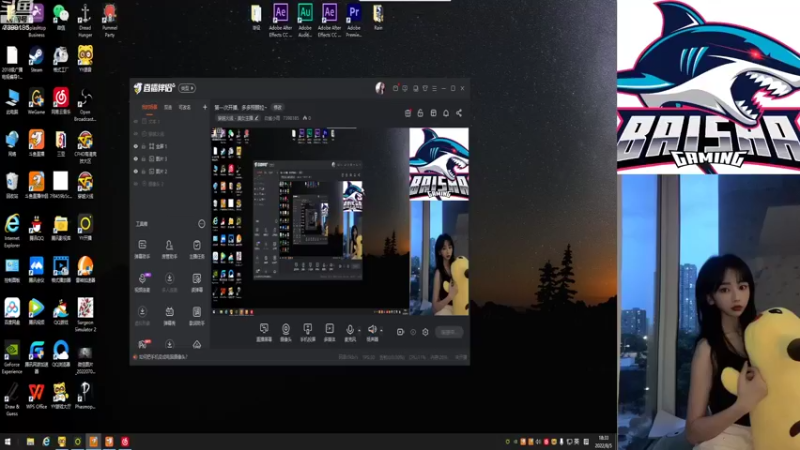
Task: Toggle lock for Image 2 layer
Action: click(143, 171)
